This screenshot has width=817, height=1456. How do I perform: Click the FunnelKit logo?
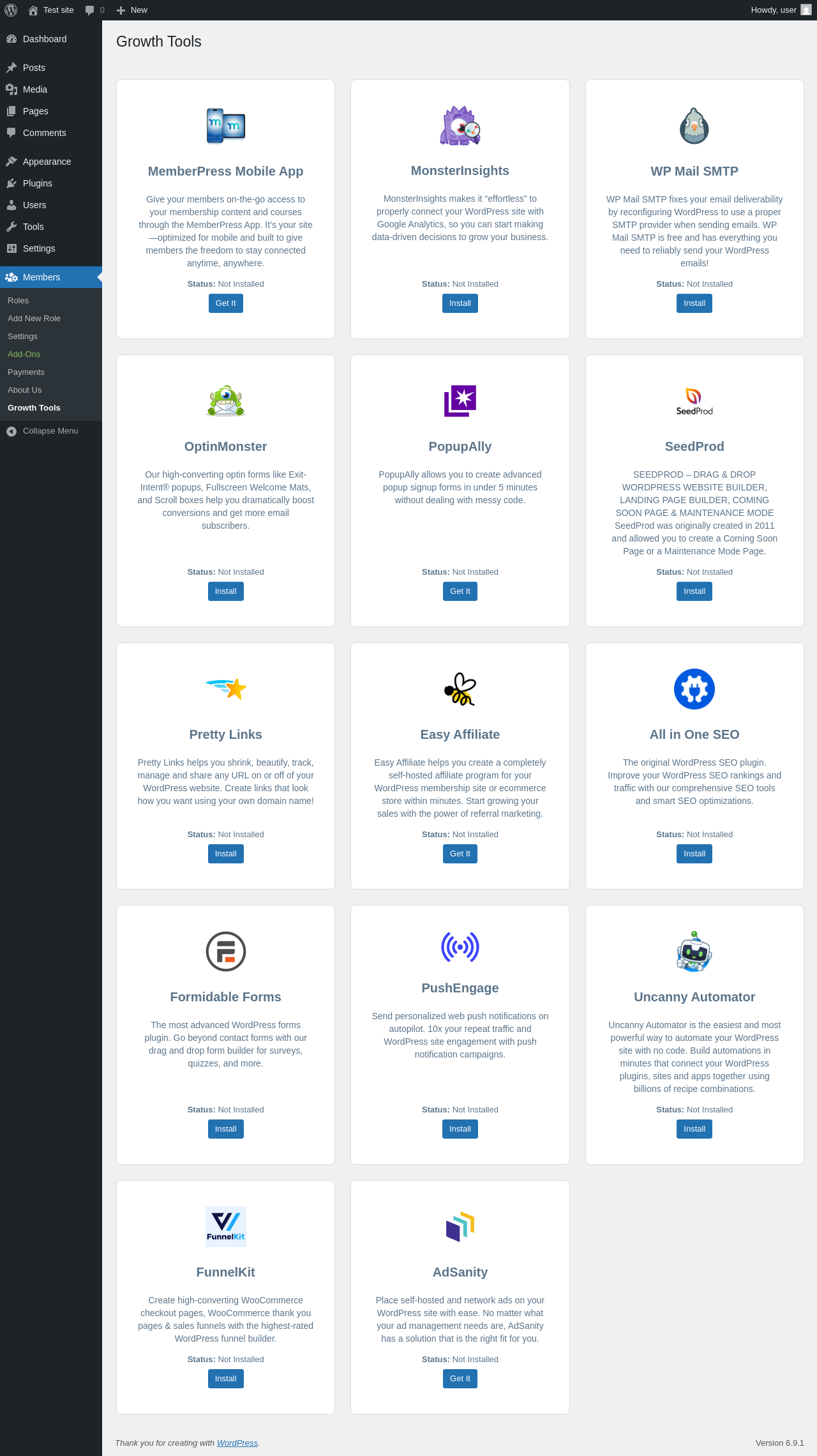tap(226, 1227)
